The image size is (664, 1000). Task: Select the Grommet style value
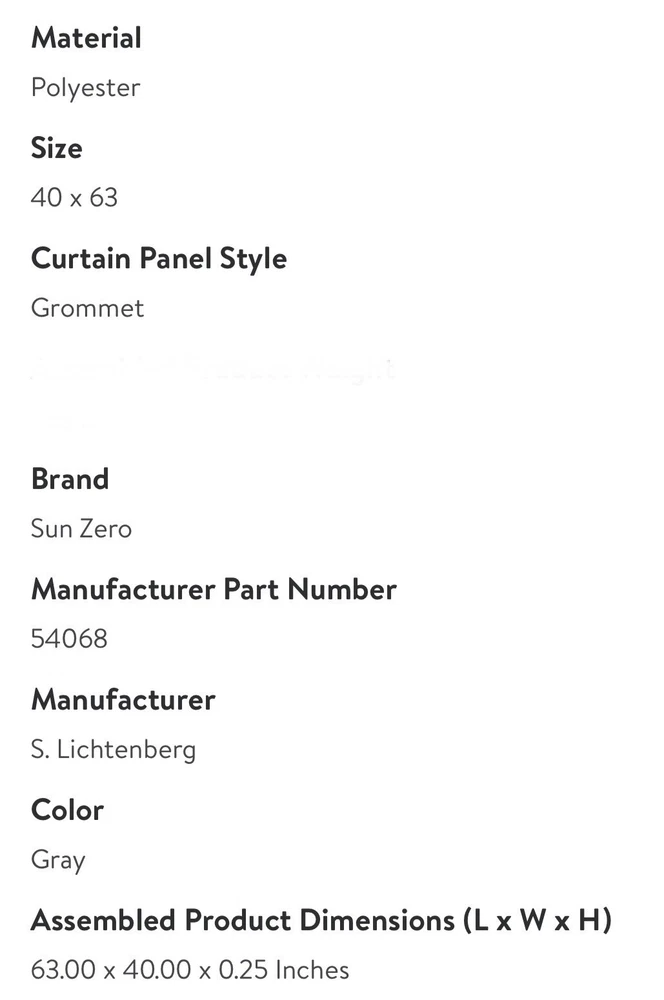click(87, 308)
